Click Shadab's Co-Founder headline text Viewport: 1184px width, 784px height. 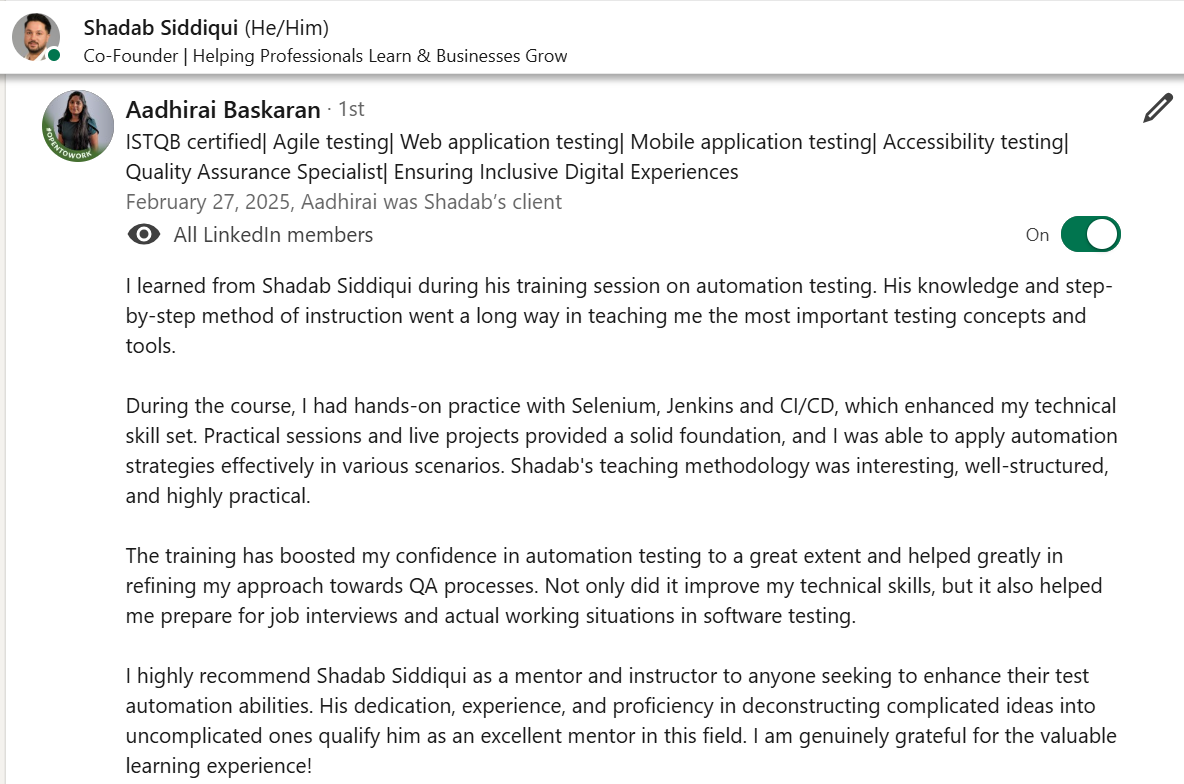click(x=325, y=56)
